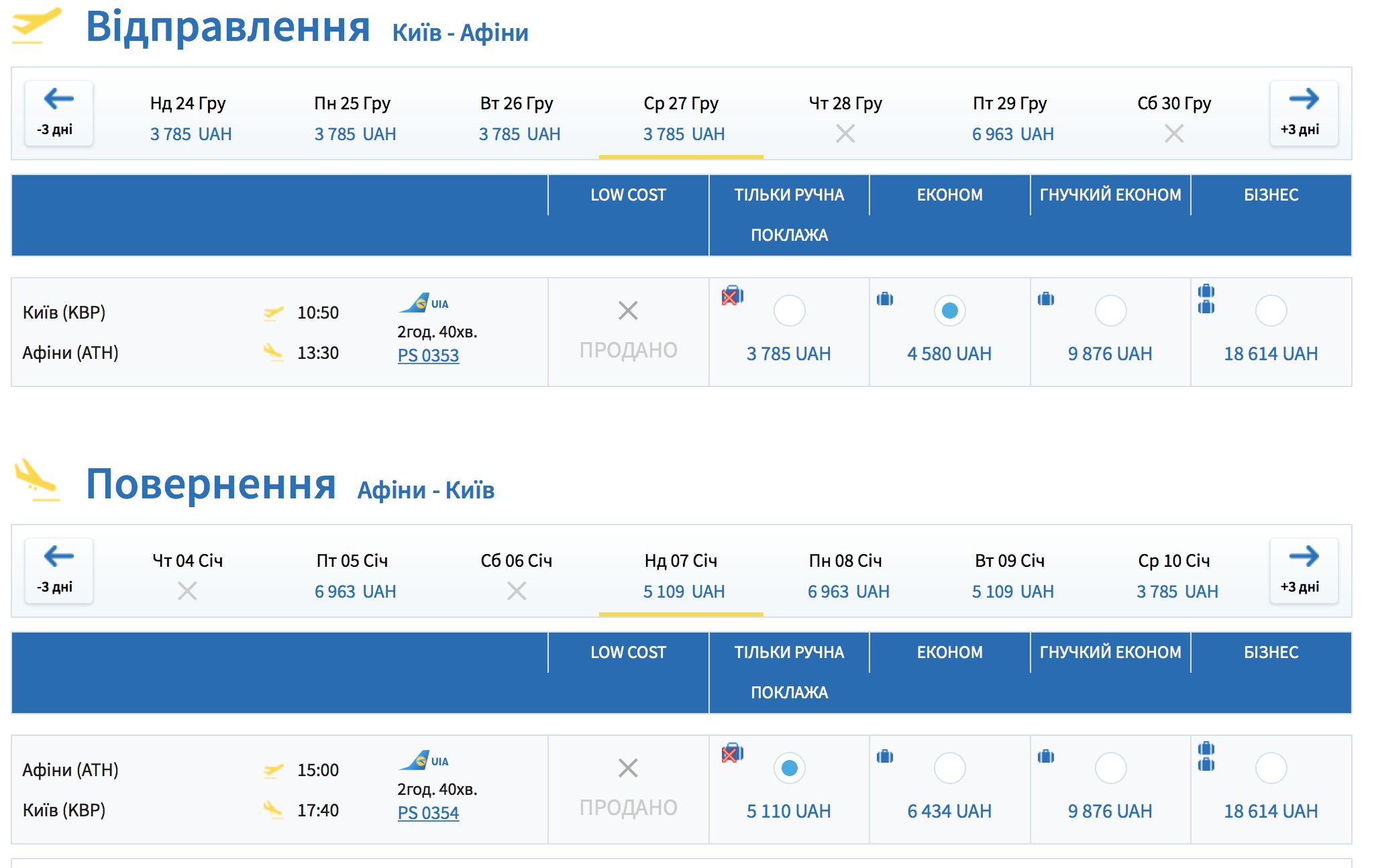Click the UIA airline logo on flight PS 0353
Screen dimensions: 1374x868
coord(423,303)
